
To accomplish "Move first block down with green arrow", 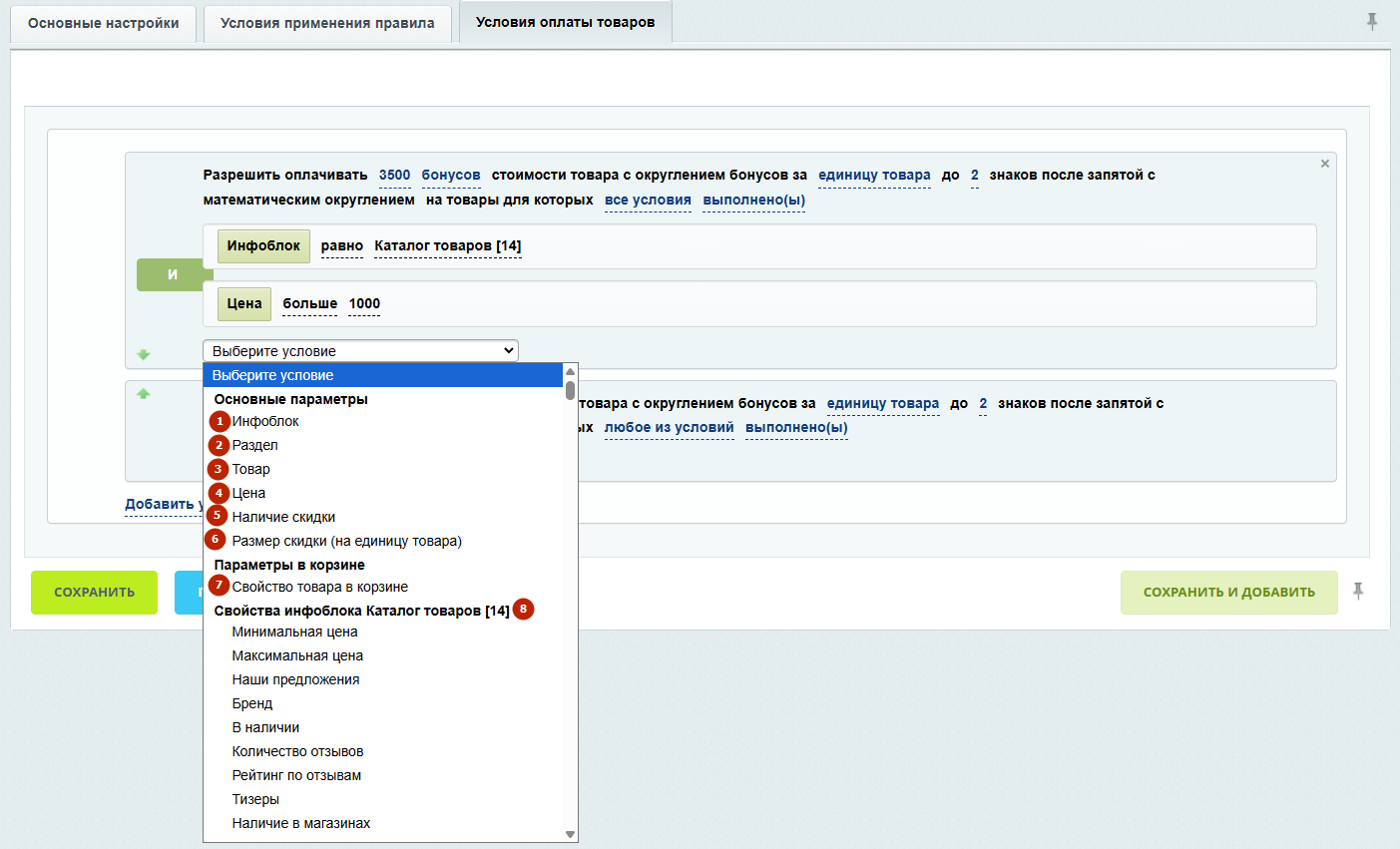I will [x=144, y=354].
